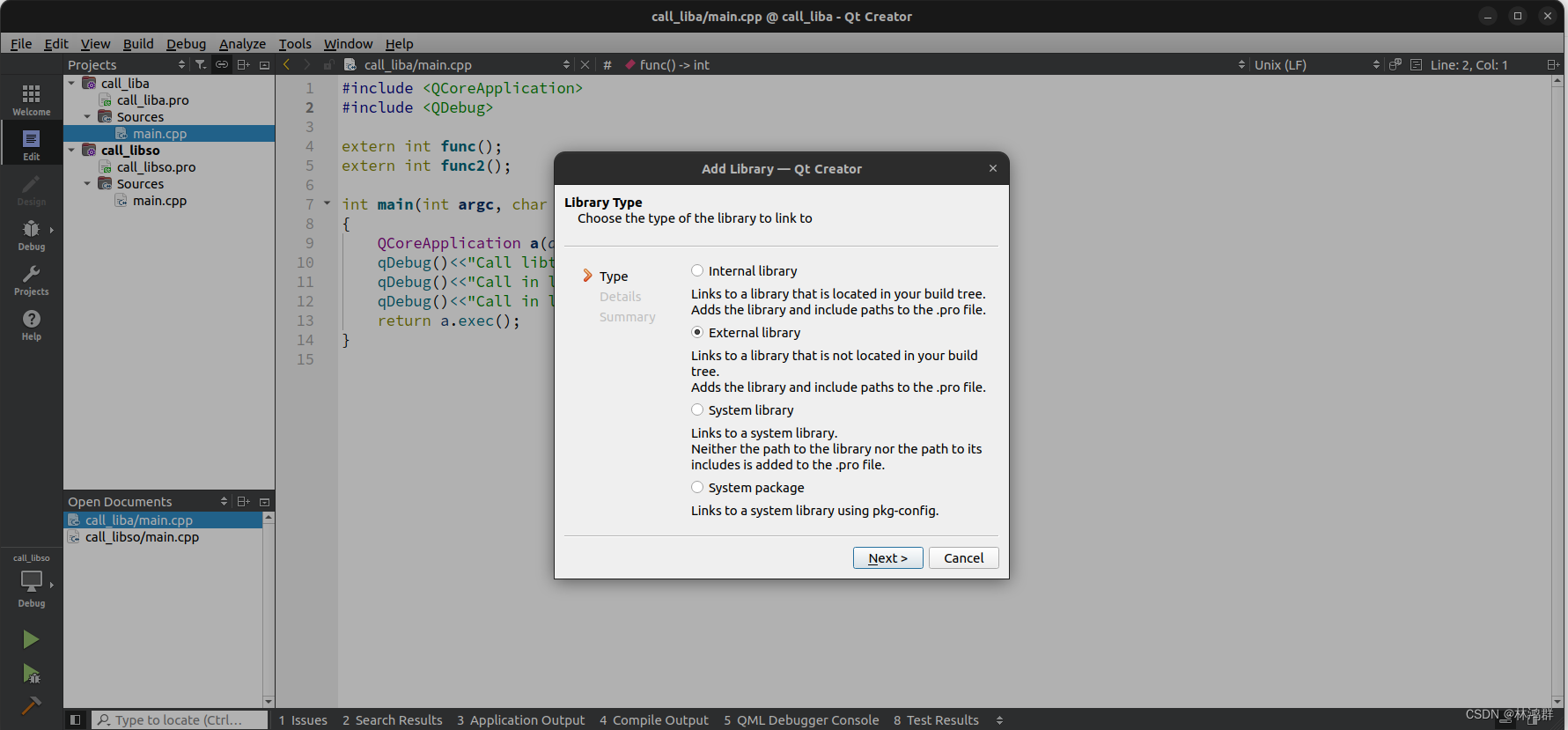This screenshot has height=730, width=1568.
Task: Open the Application Output pane
Action: (520, 720)
